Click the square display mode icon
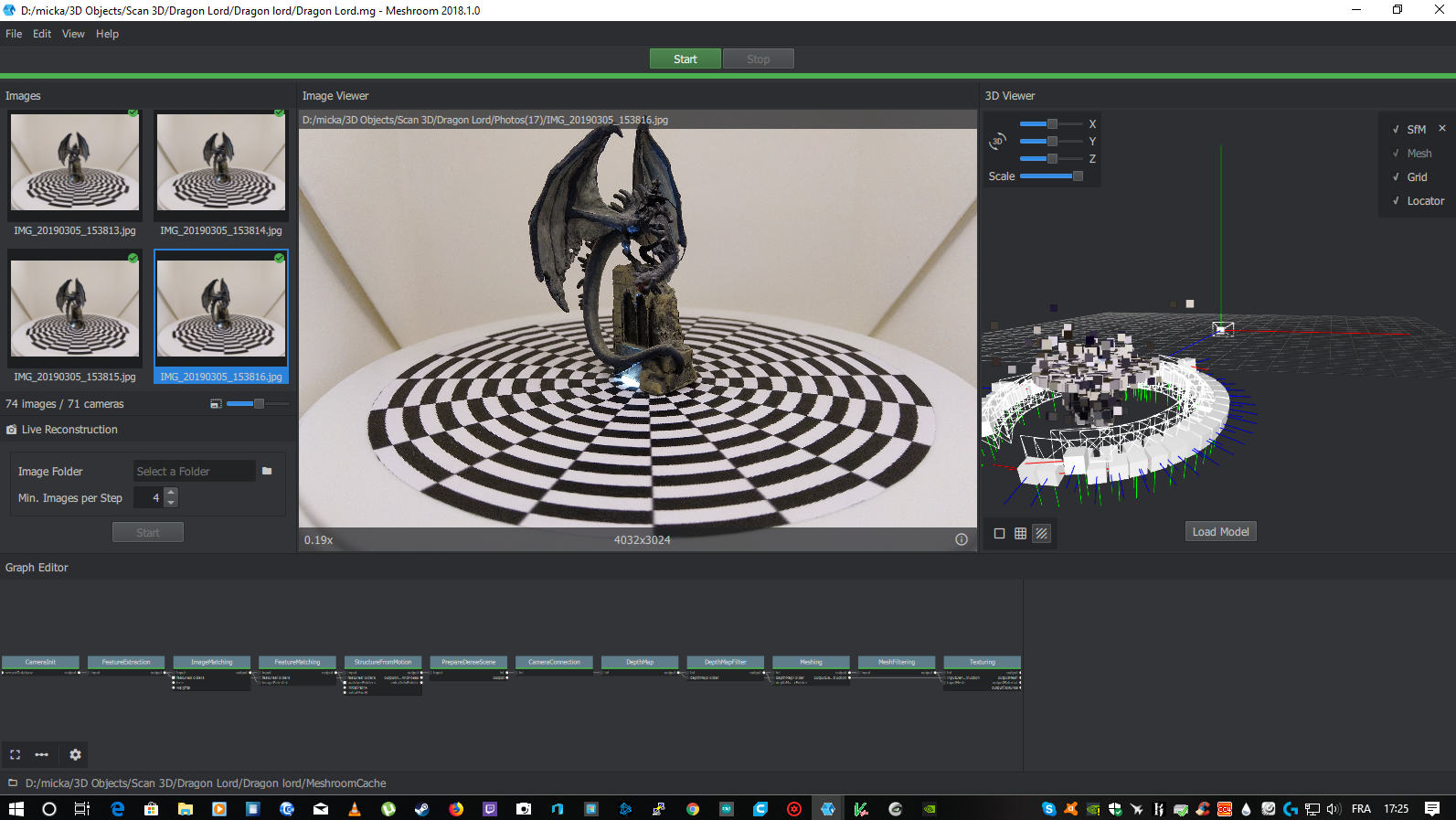The image size is (1456, 820). coord(999,533)
